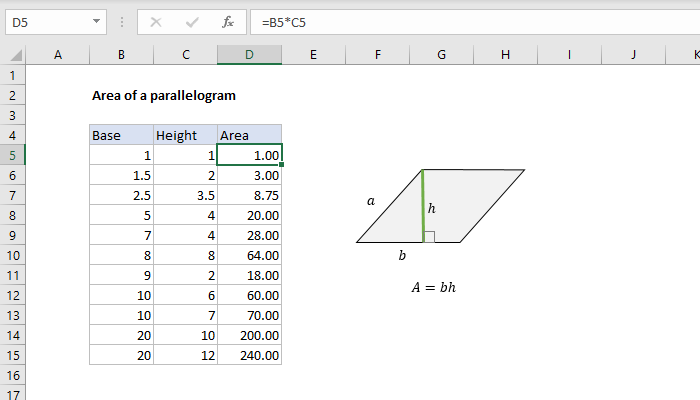Select row 2 header
Image resolution: width=700 pixels, height=400 pixels.
[x=12, y=96]
